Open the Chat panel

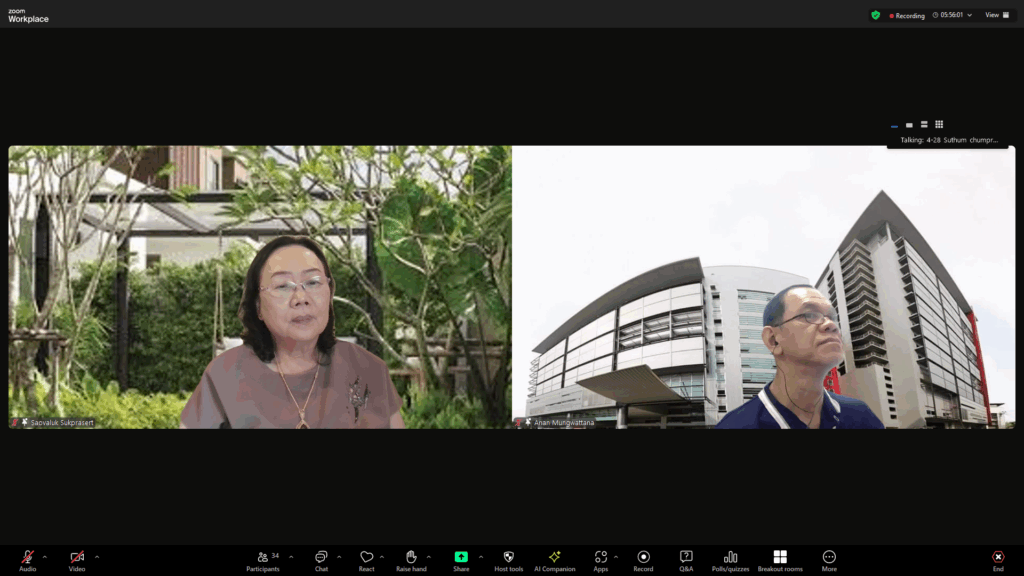[321, 560]
